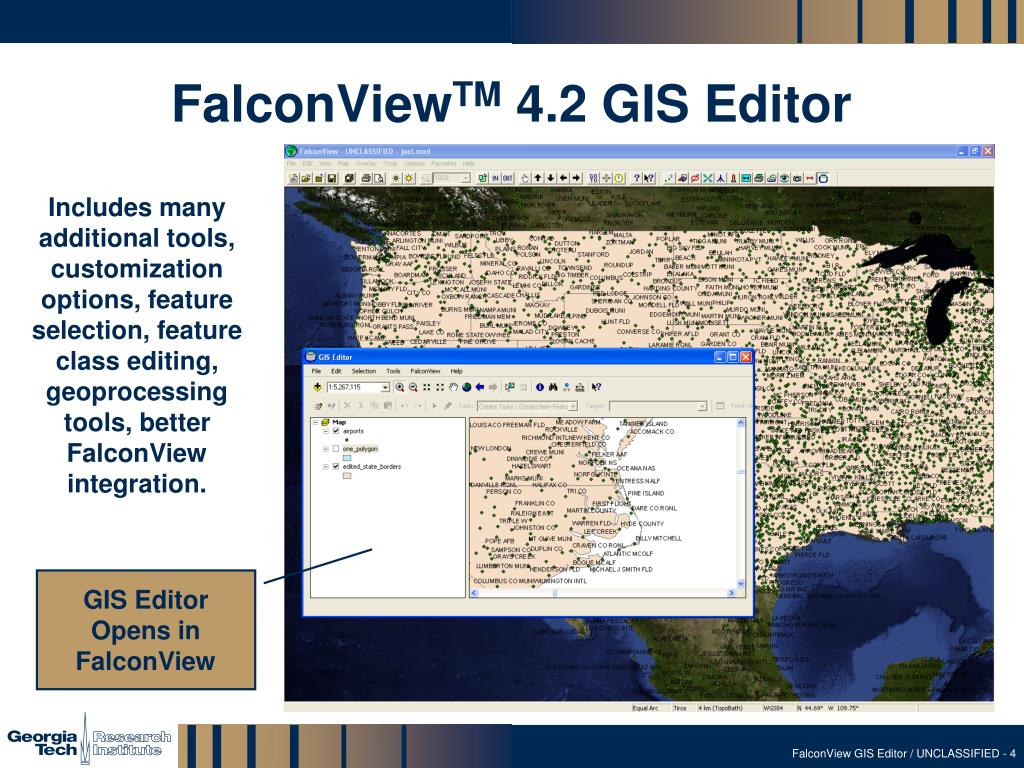Click the map horizontal scrollbar right arrow
Image resolution: width=1024 pixels, height=768 pixels.
pyautogui.click(x=731, y=593)
